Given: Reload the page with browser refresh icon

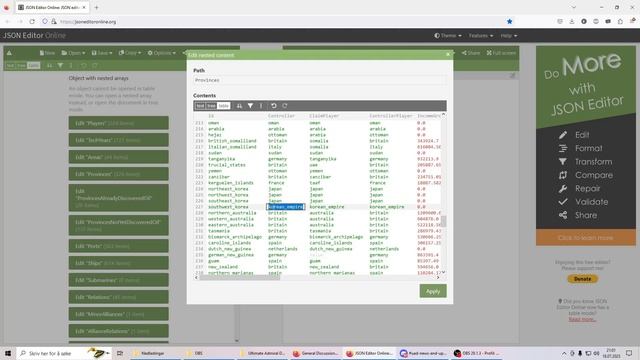Looking at the screenshot, I should coord(32,22).
